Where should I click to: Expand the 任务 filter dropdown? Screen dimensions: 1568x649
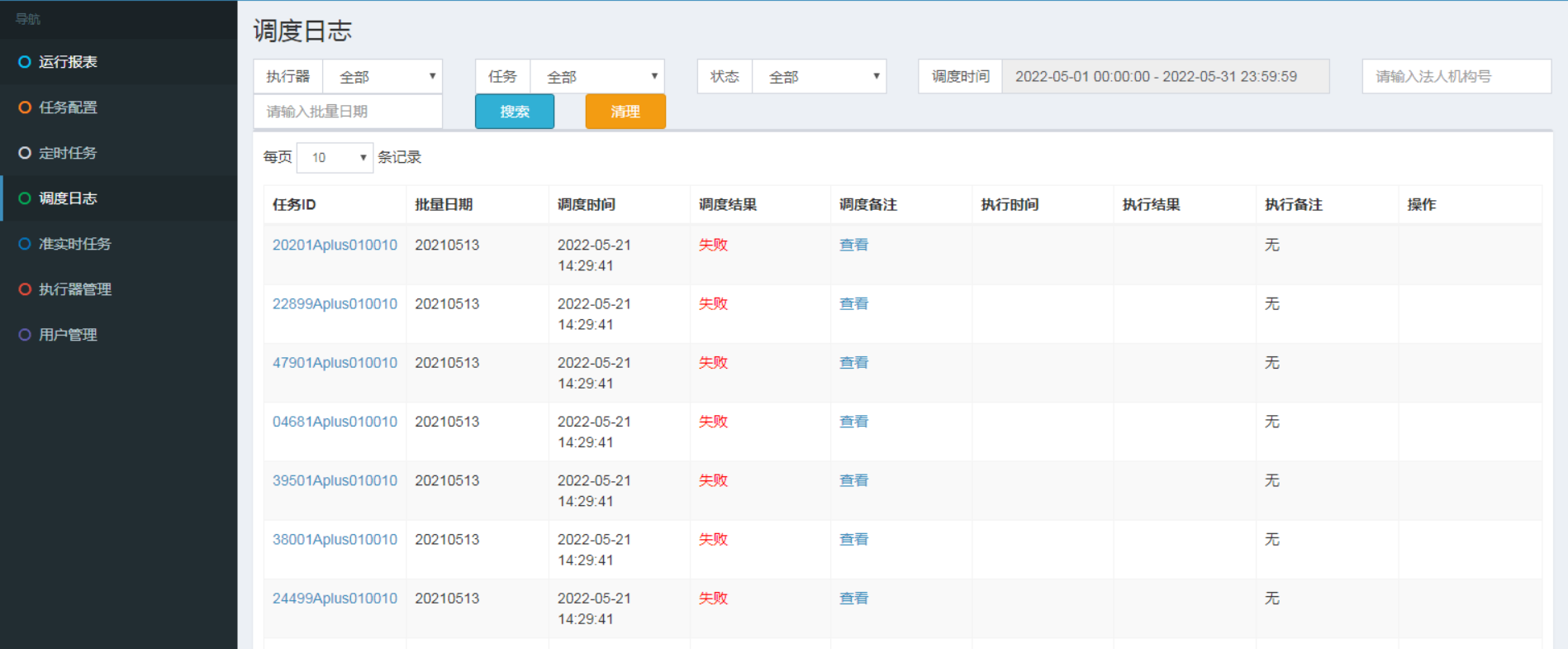(596, 77)
